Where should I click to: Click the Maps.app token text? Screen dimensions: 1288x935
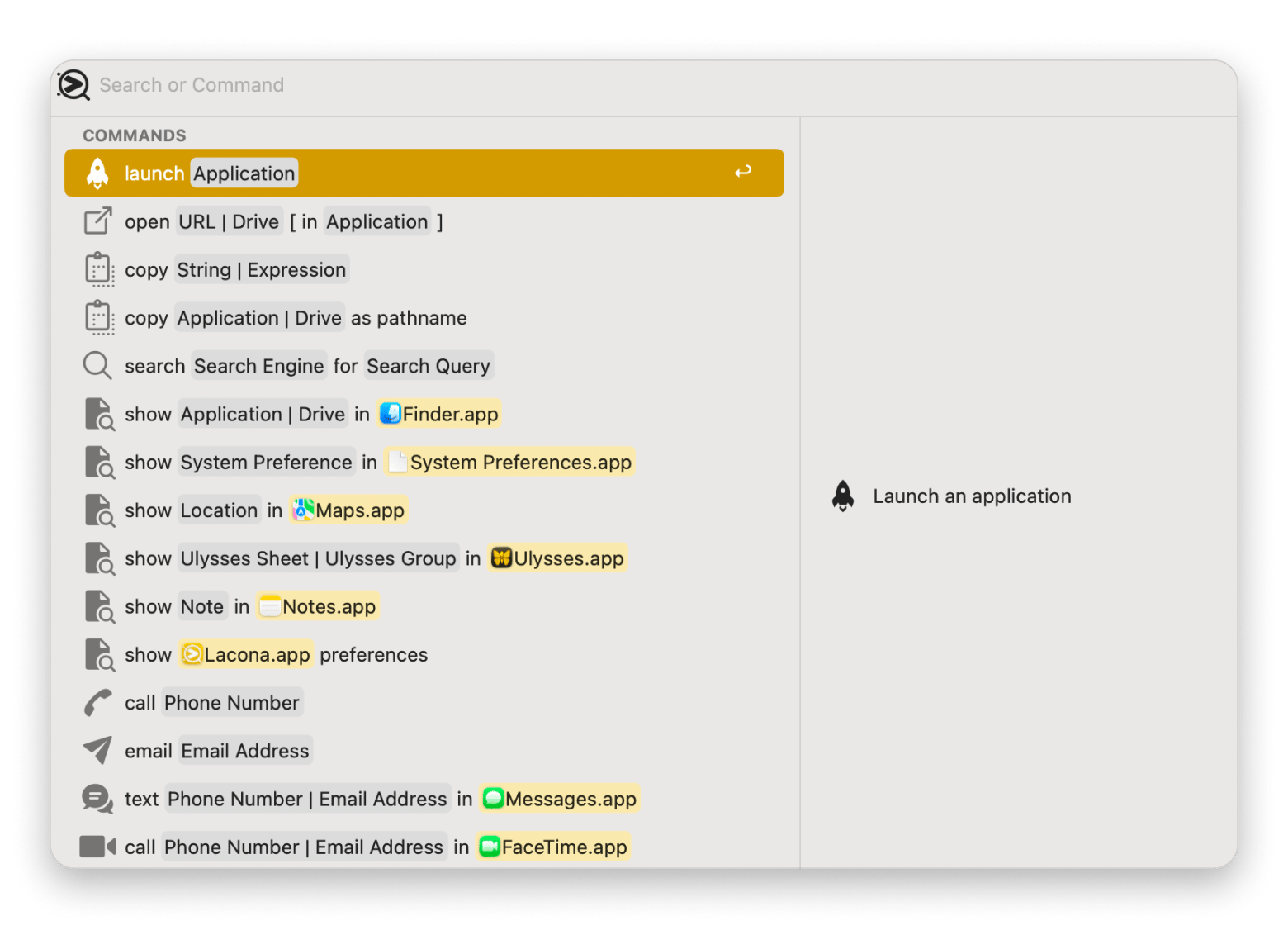tap(360, 510)
